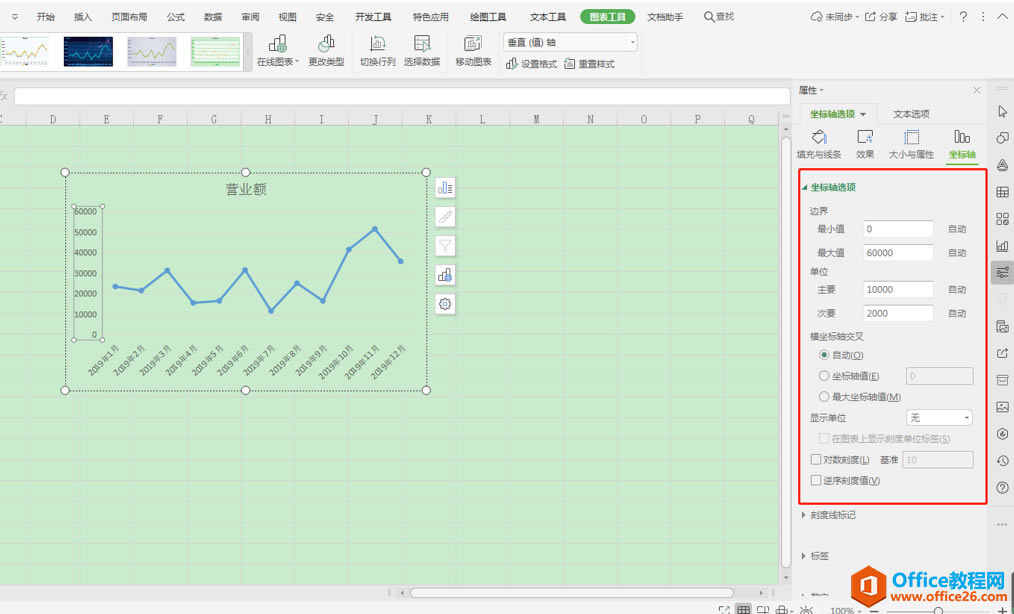Click the 最大值 maximum input field

[898, 253]
